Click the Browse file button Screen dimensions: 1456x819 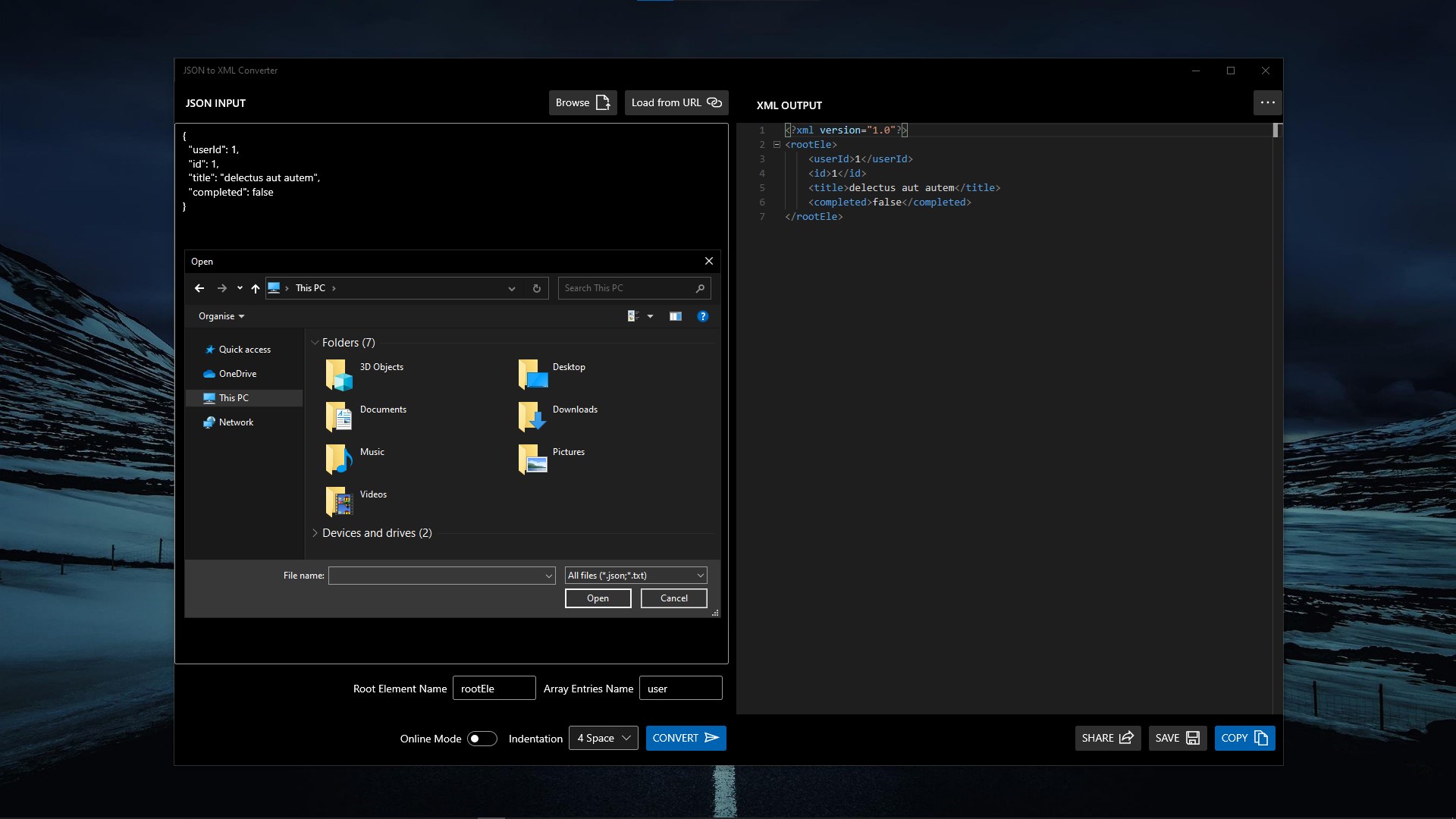pos(582,102)
